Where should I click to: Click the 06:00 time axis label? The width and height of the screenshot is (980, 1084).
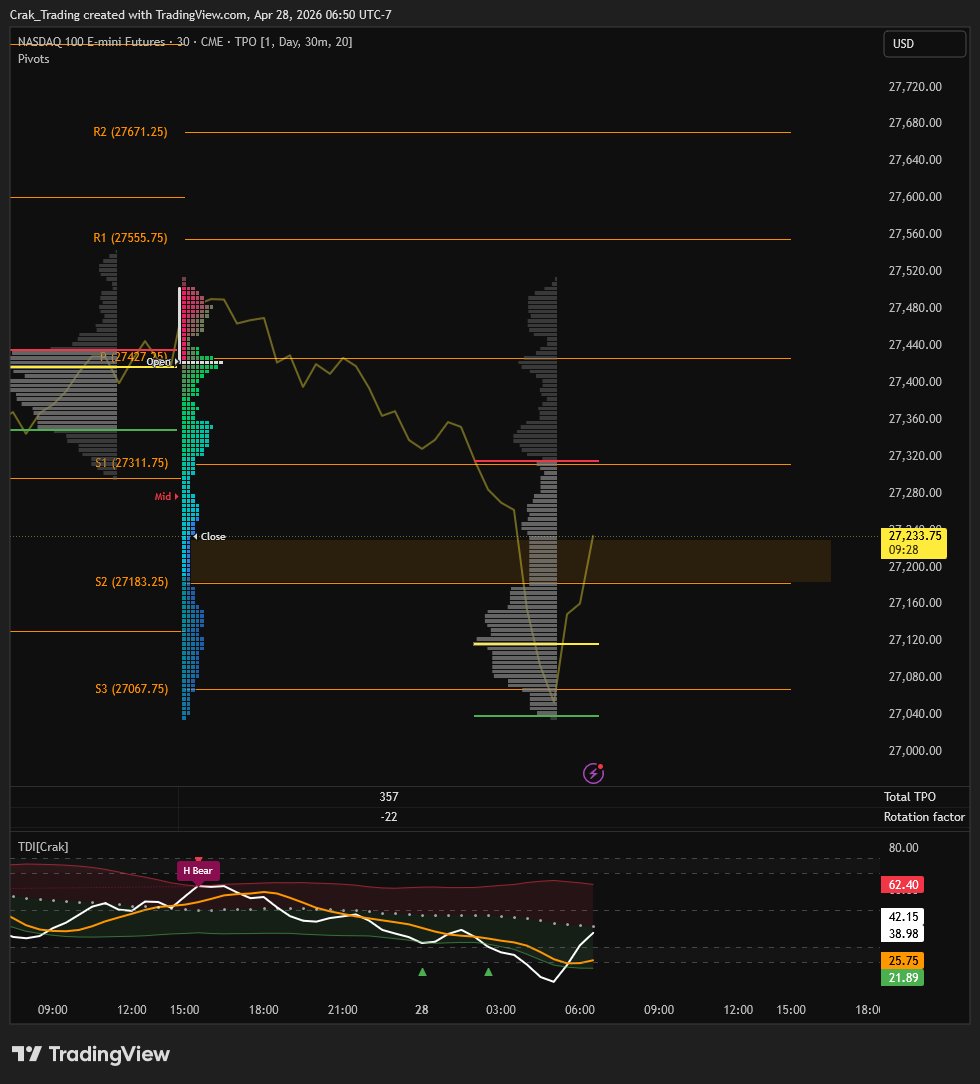tap(579, 1009)
